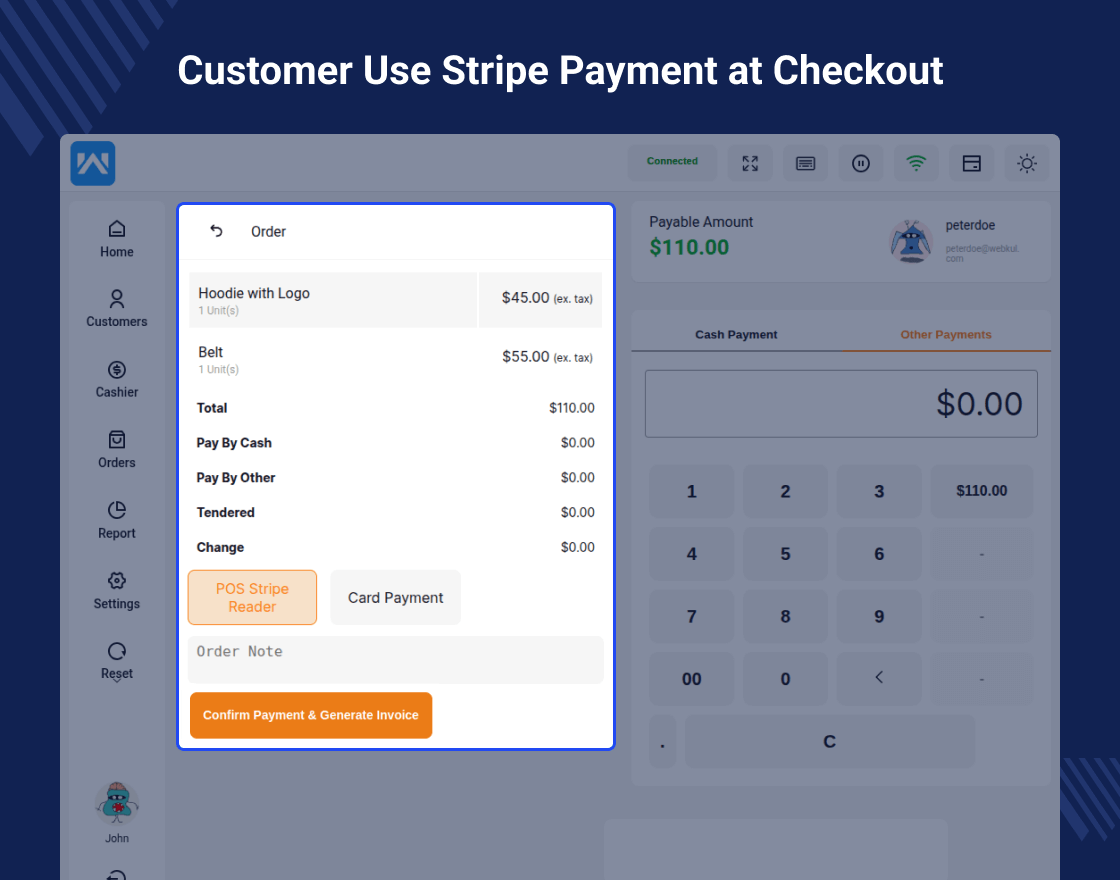Open Home from the sidebar
1120x880 pixels.
117,239
